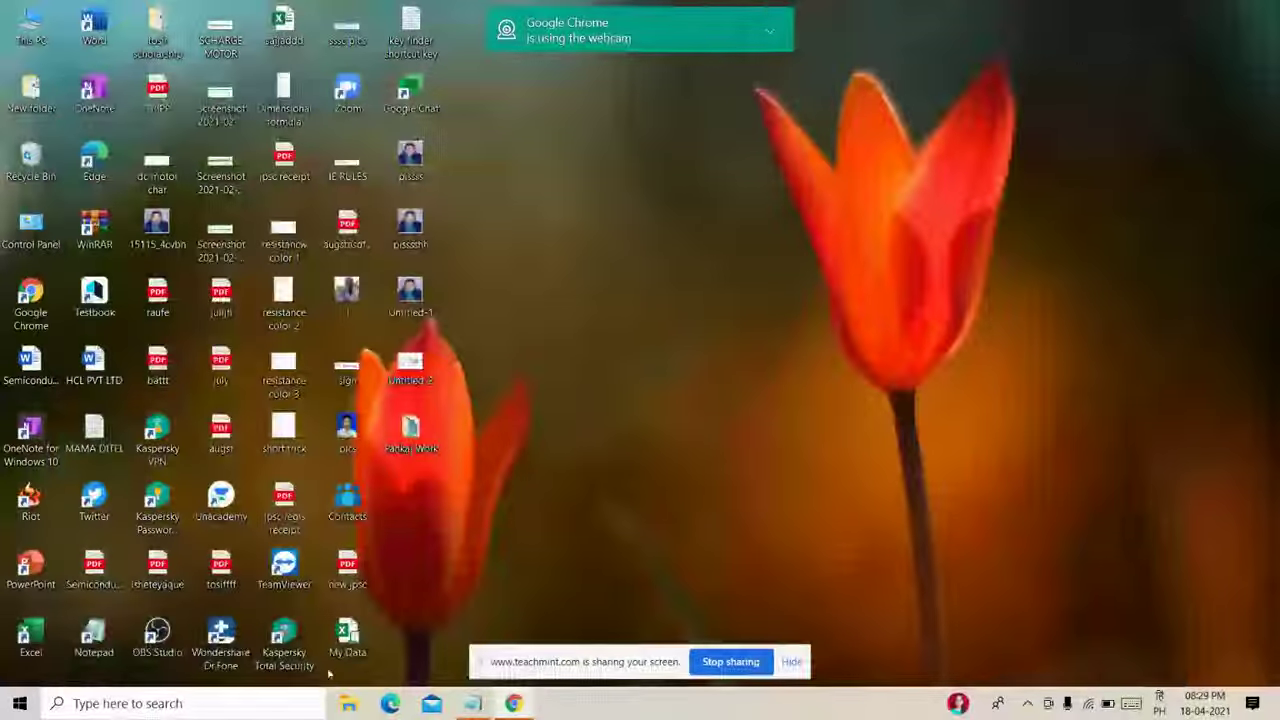Open the MAMA DITEL document
Image resolution: width=1280 pixels, height=720 pixels.
94,434
